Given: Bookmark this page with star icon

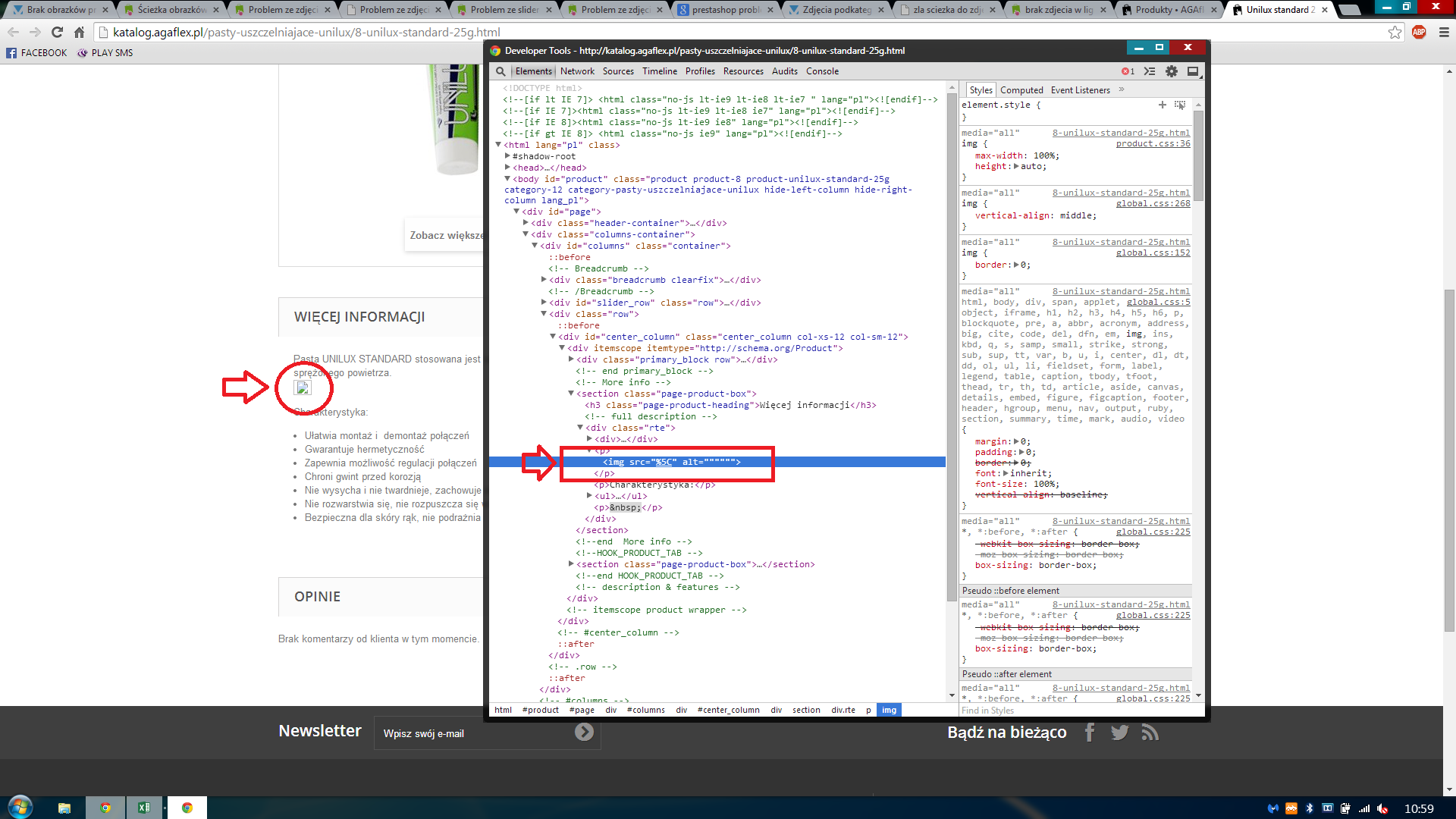Looking at the screenshot, I should tap(1395, 32).
